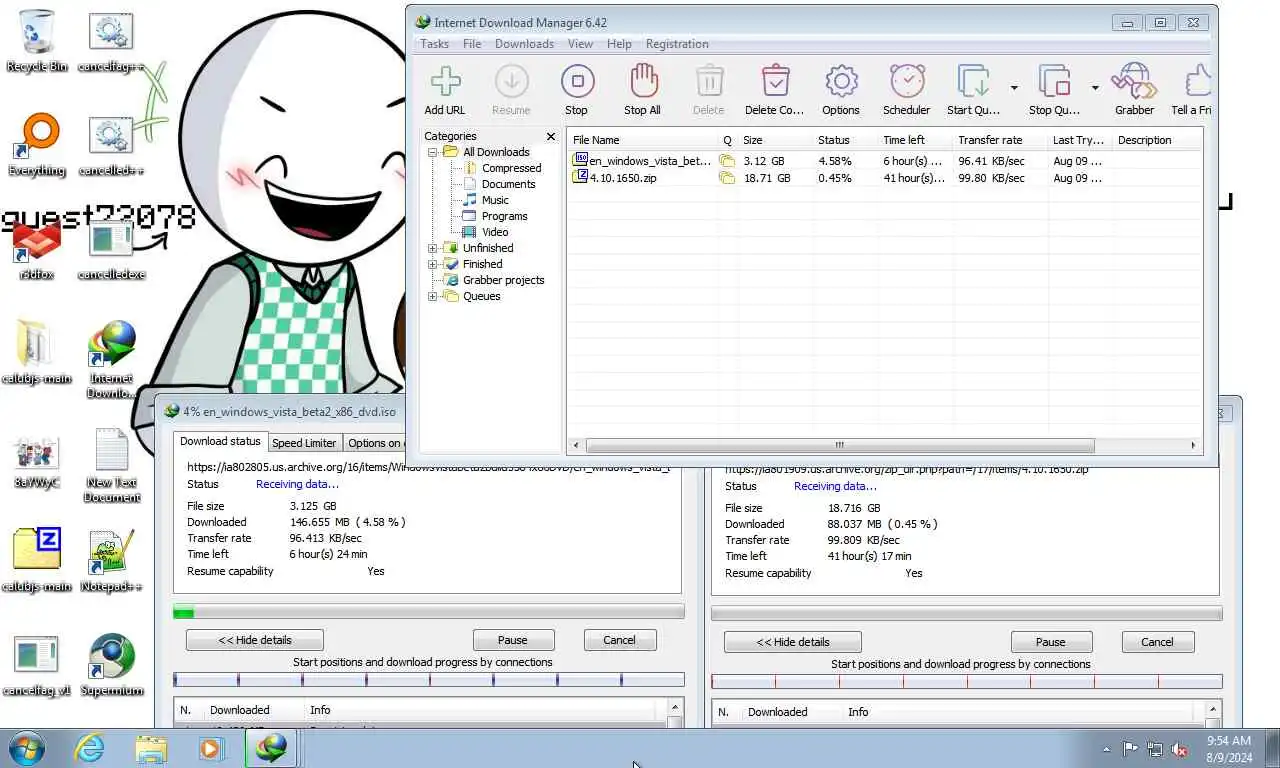Hide details in 4.10.1650.zip dialog
Screen dimensions: 1280x768
click(x=793, y=642)
